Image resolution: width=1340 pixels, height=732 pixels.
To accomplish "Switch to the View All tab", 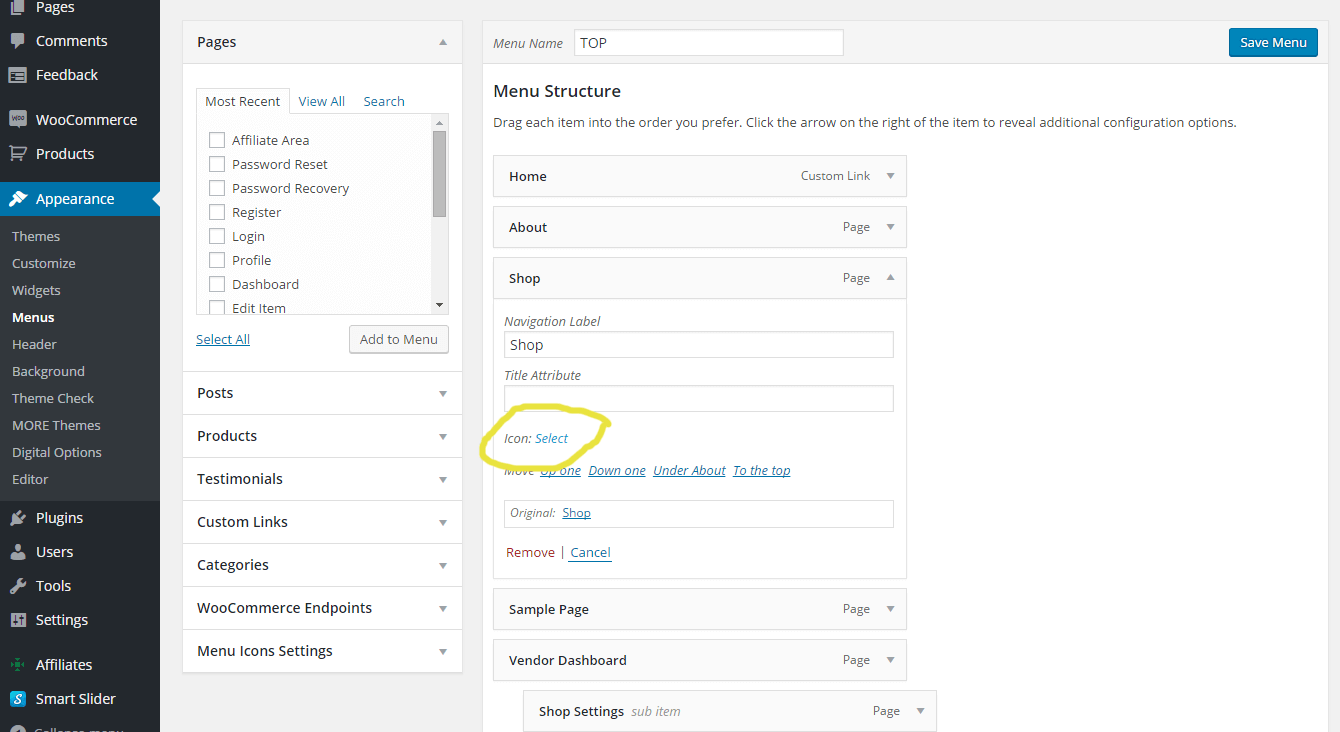I will (322, 101).
